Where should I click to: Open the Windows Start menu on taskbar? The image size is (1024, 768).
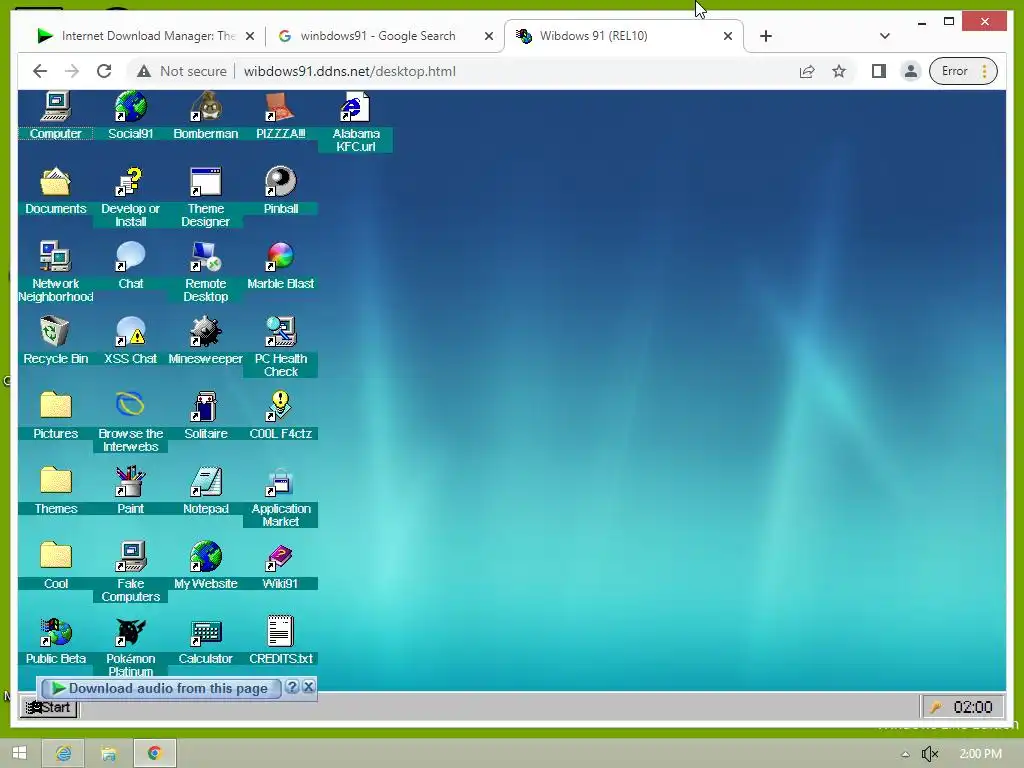click(20, 753)
